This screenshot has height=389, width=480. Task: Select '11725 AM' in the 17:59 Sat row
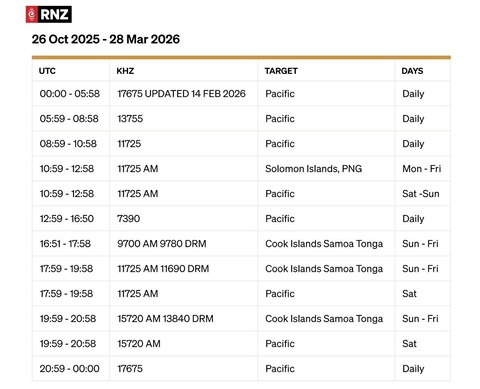click(x=138, y=294)
